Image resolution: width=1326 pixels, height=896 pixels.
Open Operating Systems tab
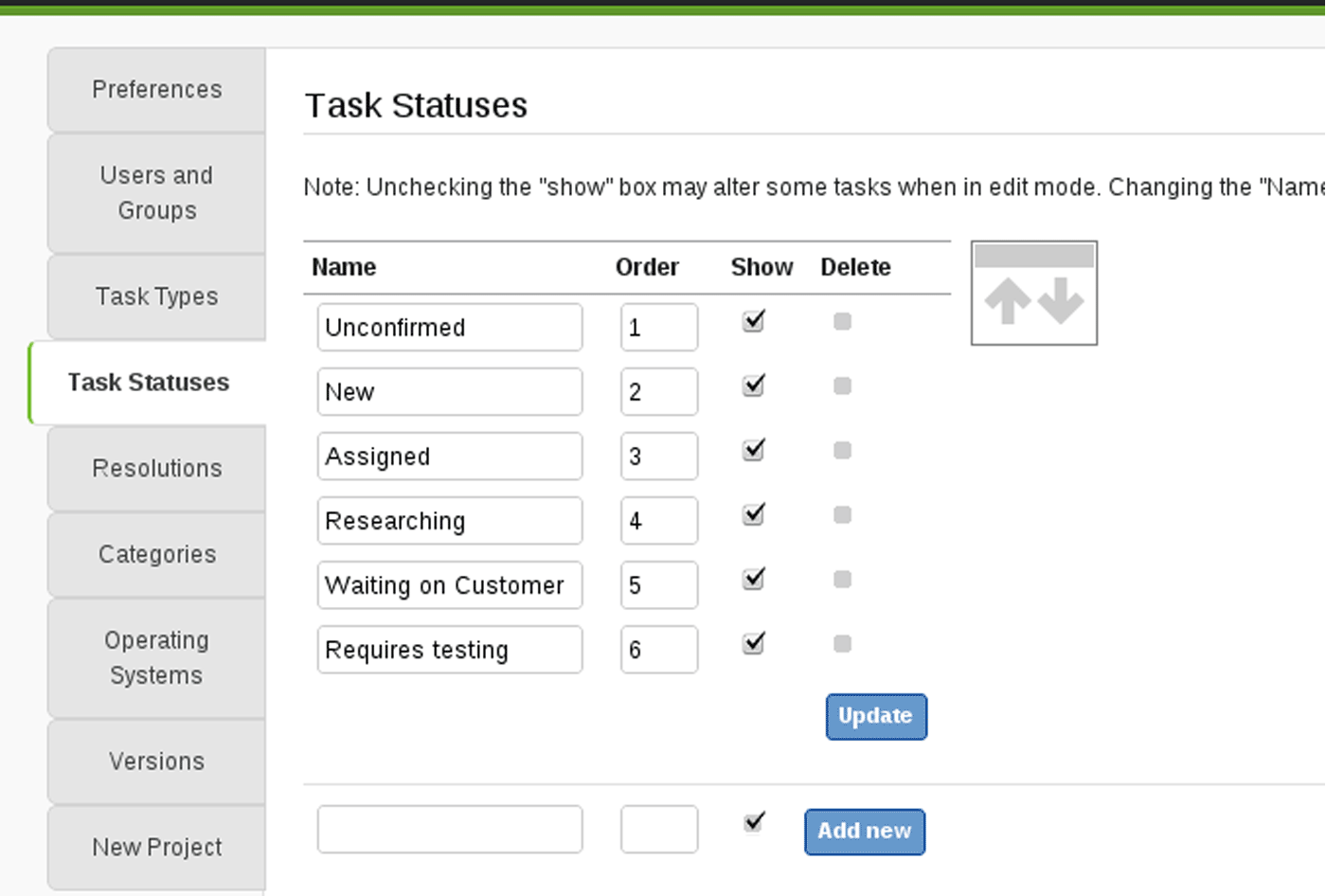click(x=157, y=658)
